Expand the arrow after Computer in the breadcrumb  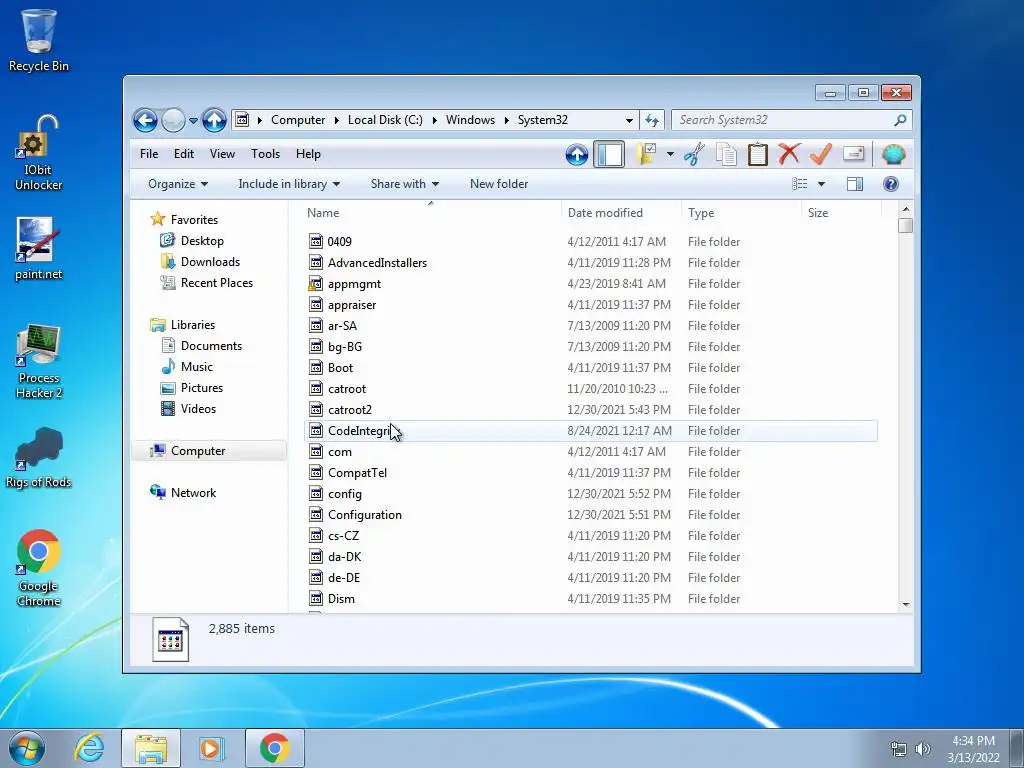coord(336,120)
